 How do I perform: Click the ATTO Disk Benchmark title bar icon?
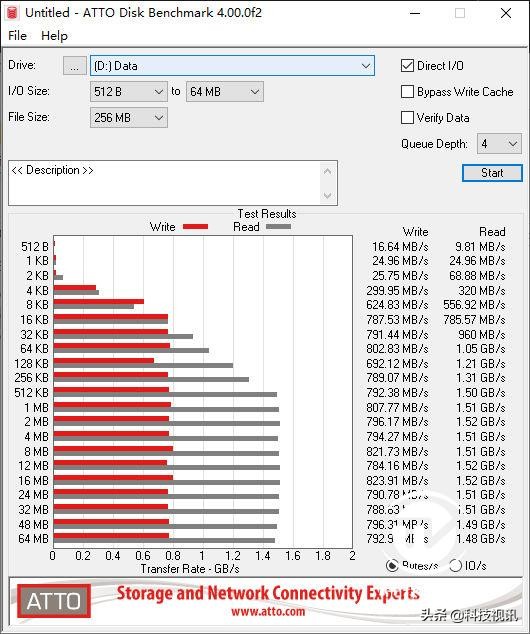coord(12,13)
